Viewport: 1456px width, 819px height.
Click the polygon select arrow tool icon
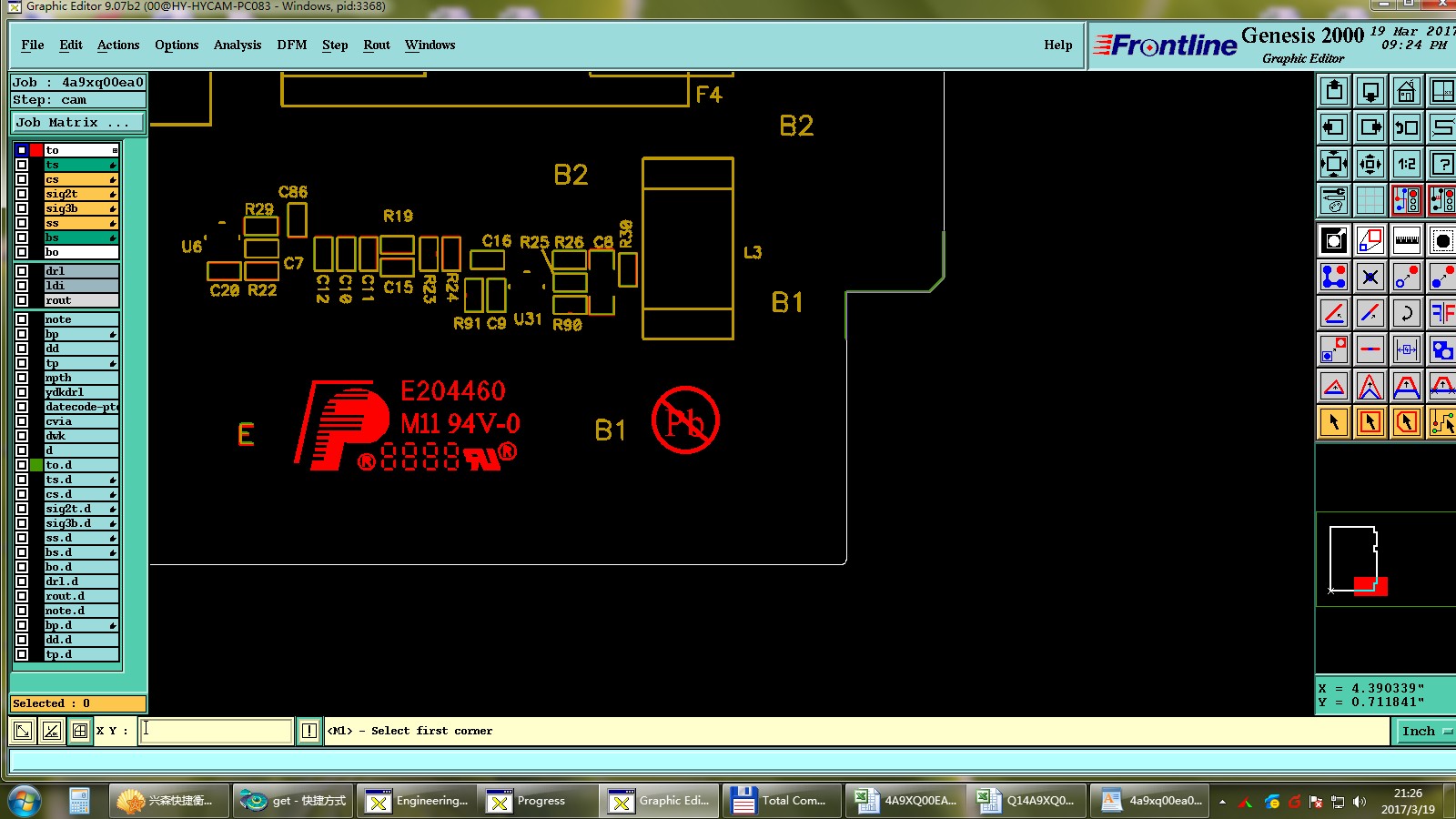[1407, 422]
